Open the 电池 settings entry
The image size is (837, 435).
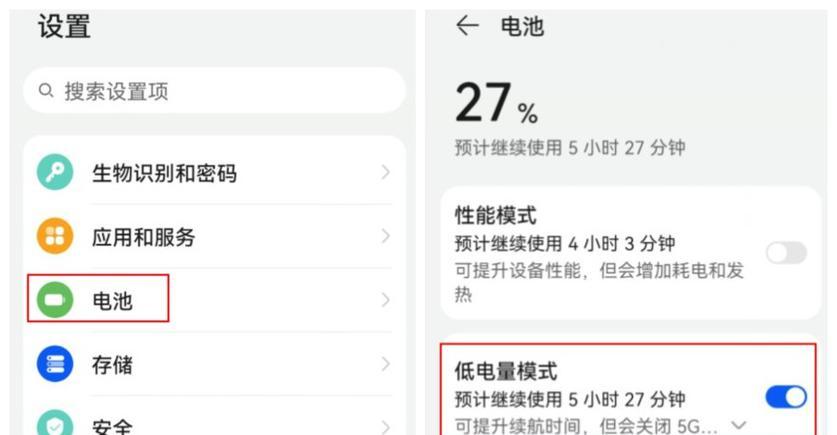point(214,300)
